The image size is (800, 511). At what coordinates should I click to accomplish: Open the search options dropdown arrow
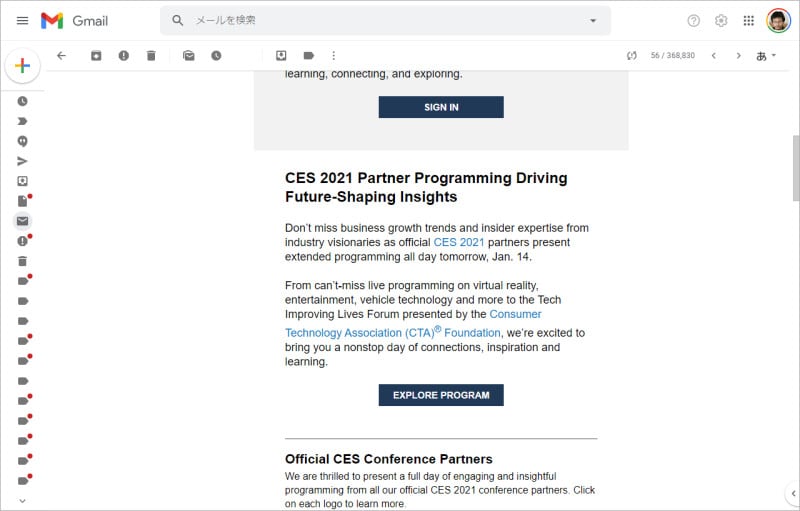pyautogui.click(x=593, y=20)
